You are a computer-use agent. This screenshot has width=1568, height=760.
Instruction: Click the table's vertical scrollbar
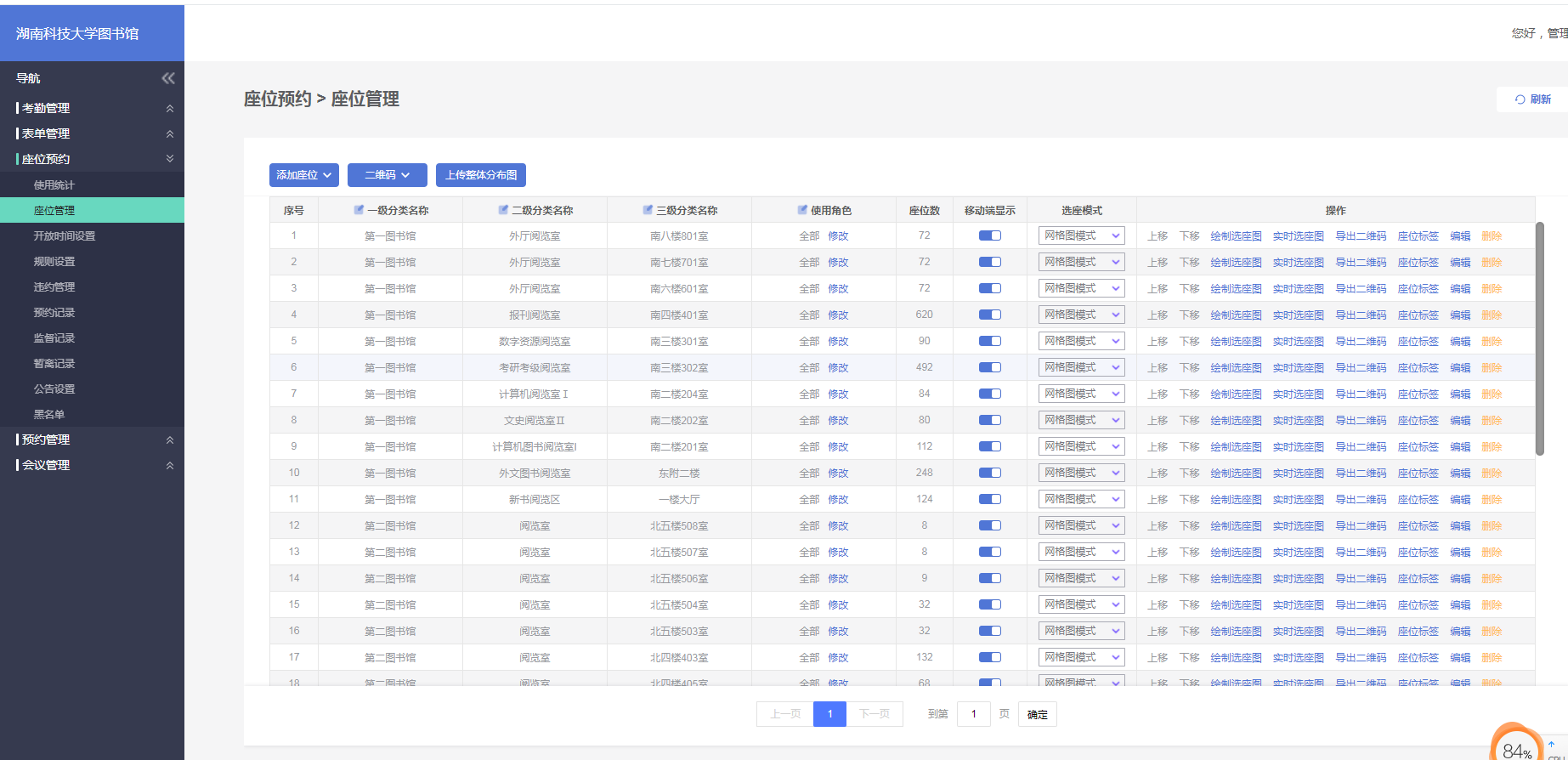tap(1539, 338)
